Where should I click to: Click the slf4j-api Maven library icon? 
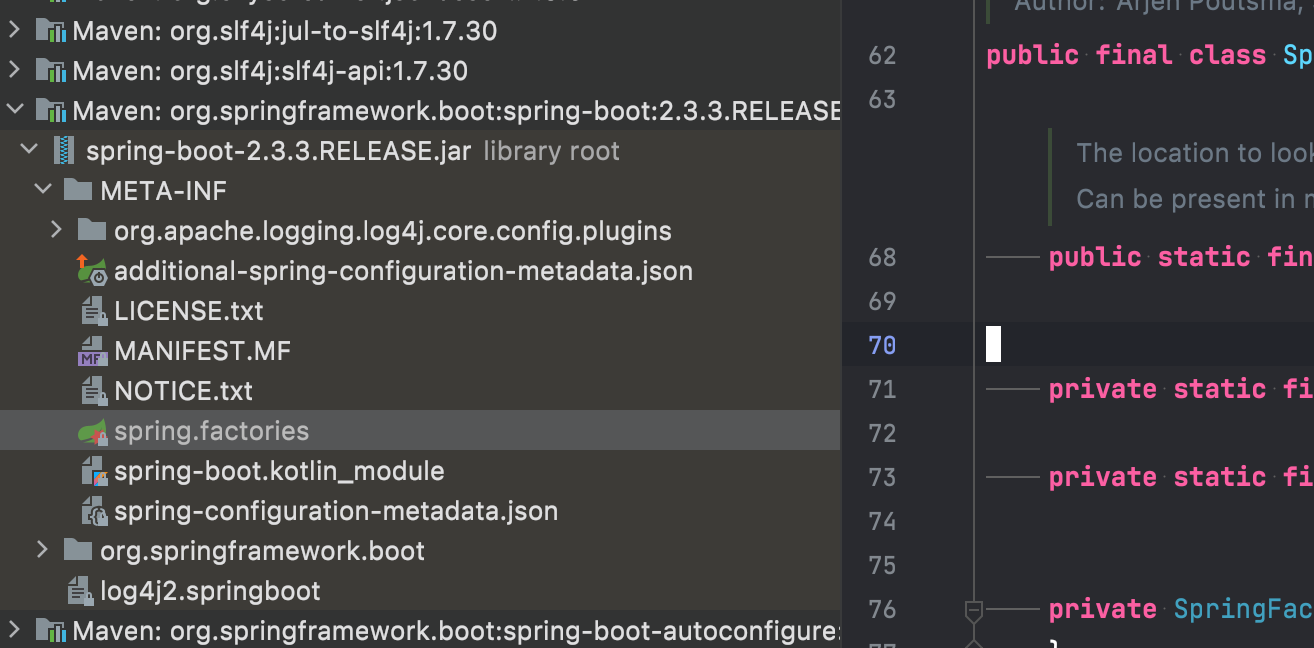coord(50,71)
